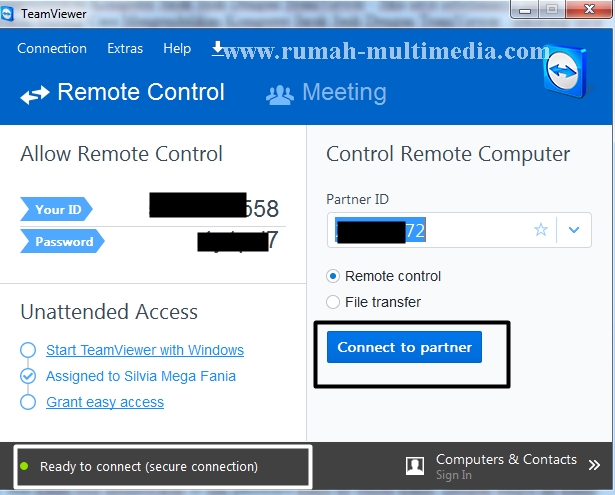Open the Help menu
The image size is (615, 495).
[x=177, y=49]
